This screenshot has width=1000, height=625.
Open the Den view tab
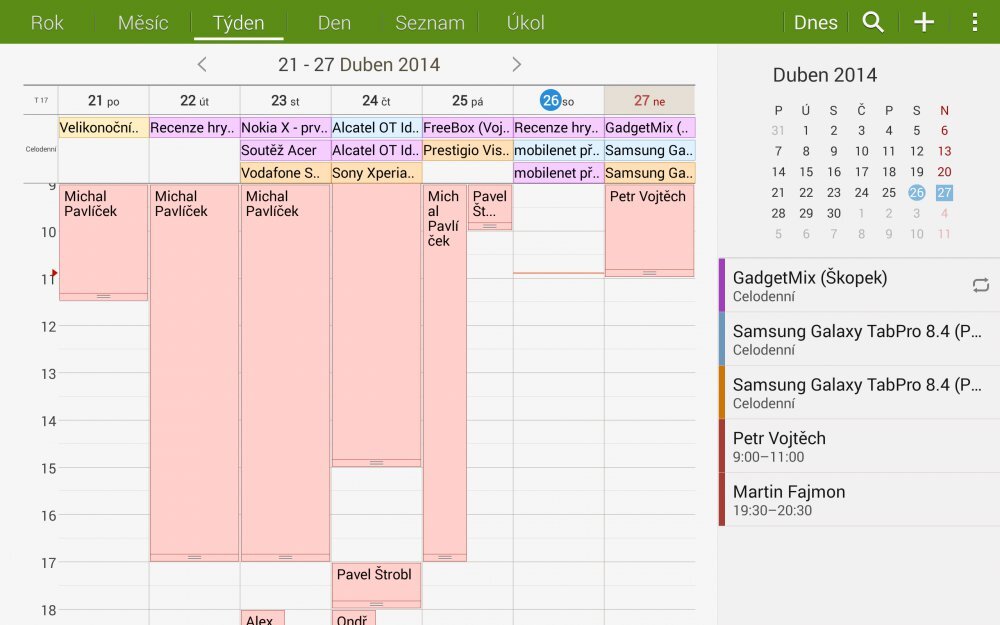click(x=334, y=22)
